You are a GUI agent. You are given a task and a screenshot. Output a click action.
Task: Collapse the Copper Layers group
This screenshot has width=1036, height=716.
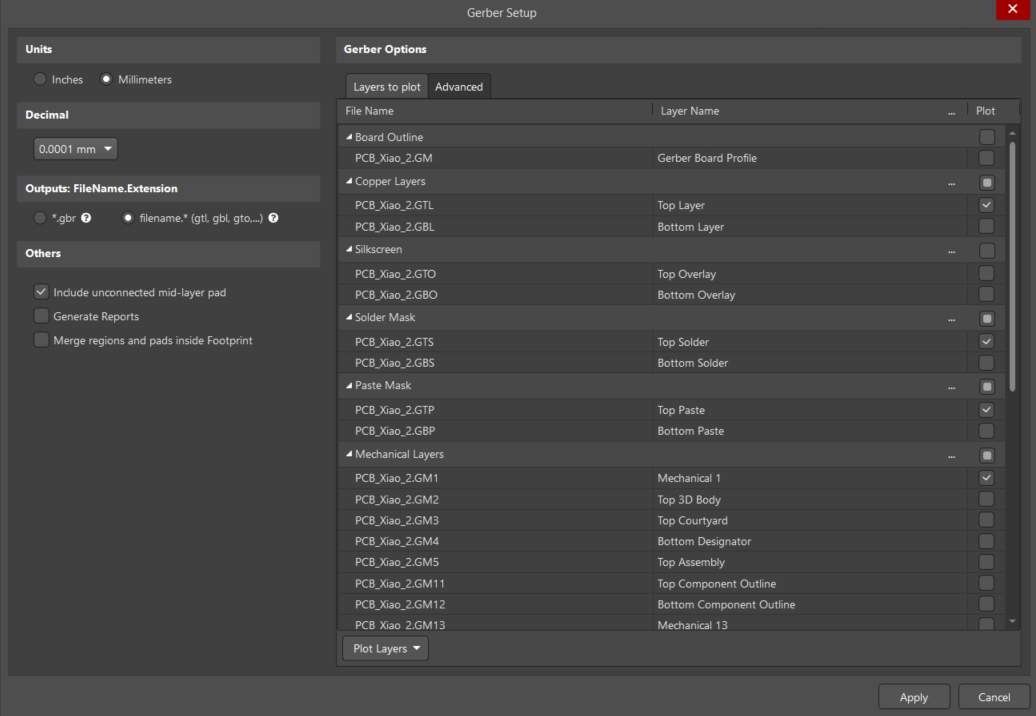click(349, 182)
